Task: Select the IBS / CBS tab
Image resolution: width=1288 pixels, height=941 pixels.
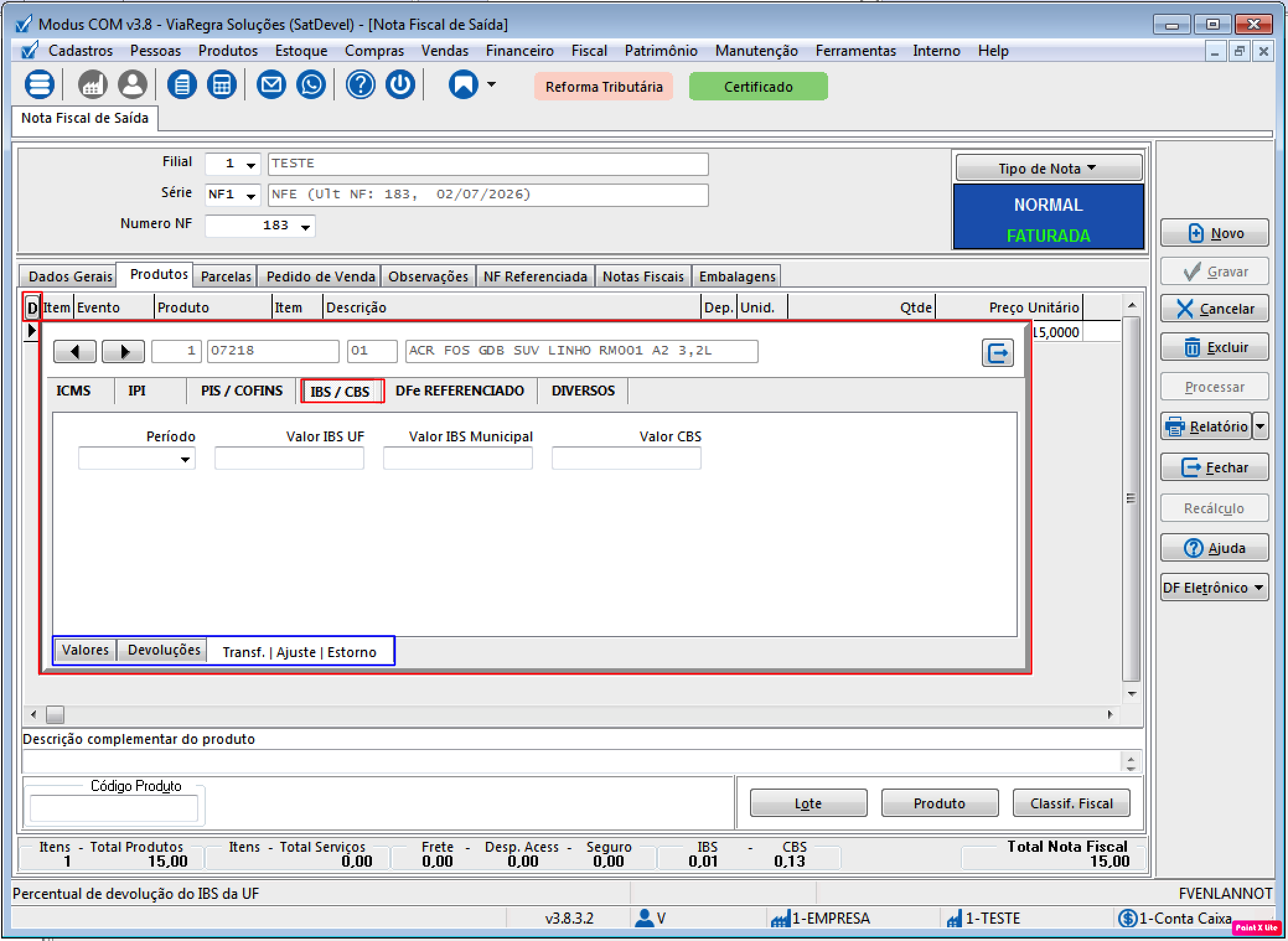Action: click(340, 392)
